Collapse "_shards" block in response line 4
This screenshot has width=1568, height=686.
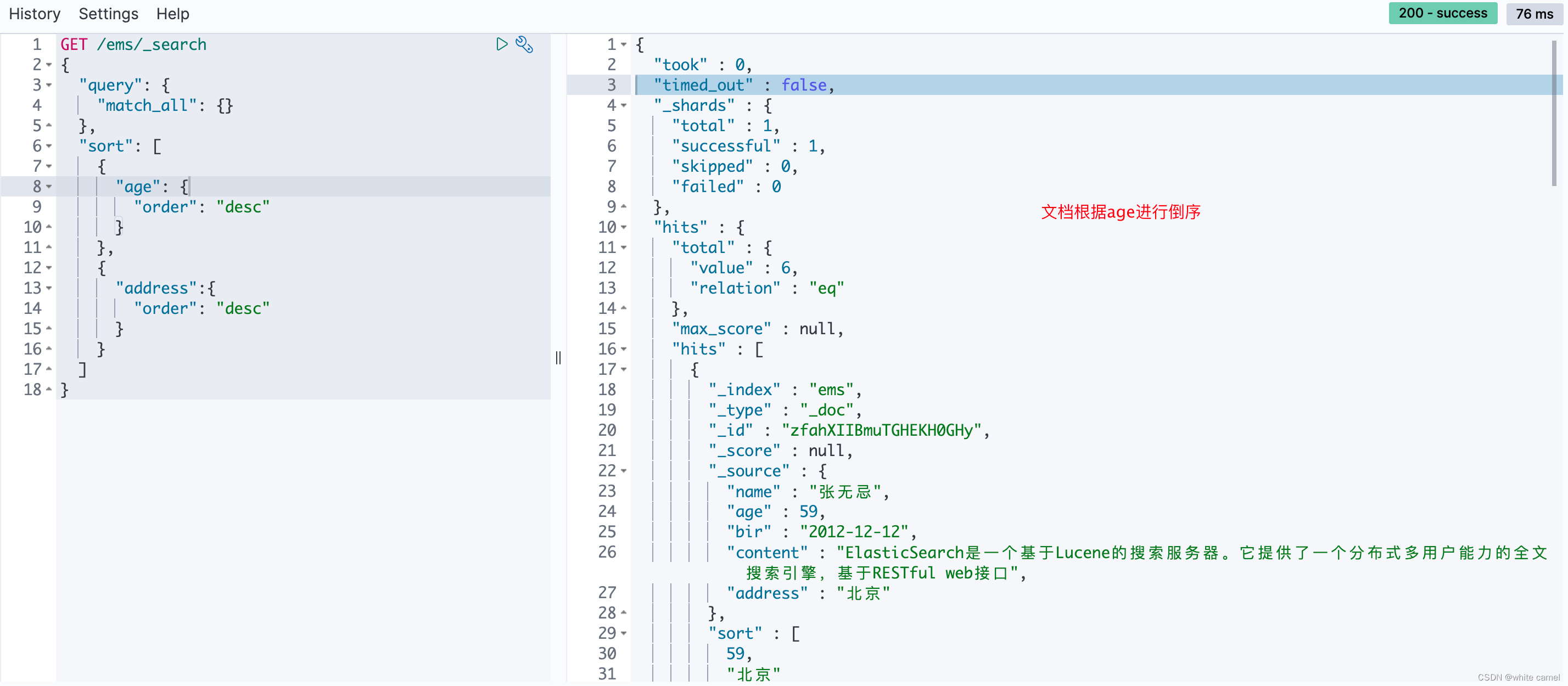click(x=624, y=105)
